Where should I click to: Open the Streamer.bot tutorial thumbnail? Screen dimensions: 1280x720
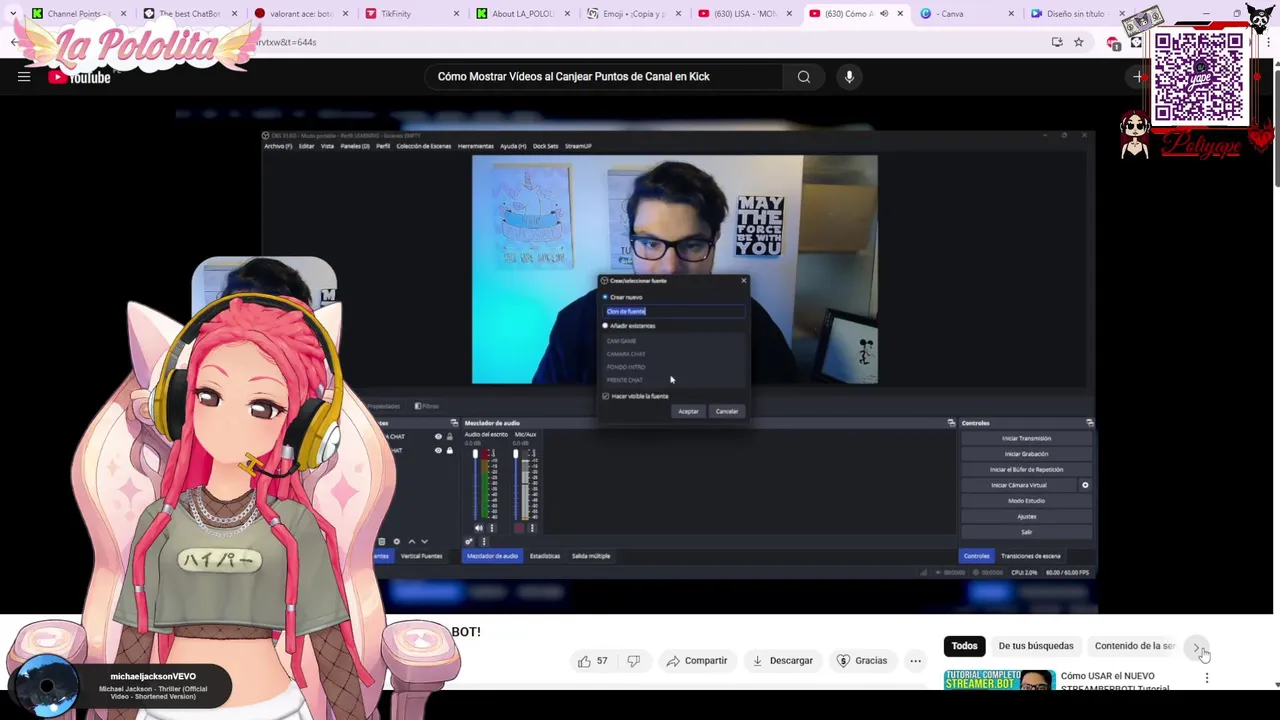[999, 679]
